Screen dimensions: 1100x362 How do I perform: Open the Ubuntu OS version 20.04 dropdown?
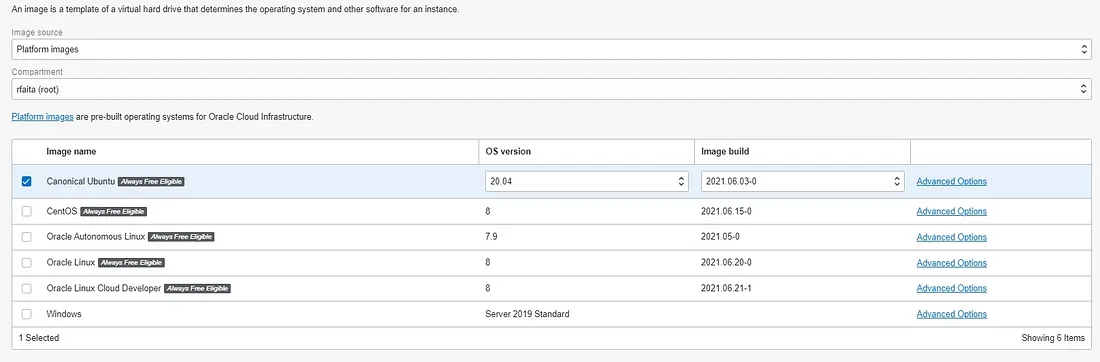click(x=587, y=182)
